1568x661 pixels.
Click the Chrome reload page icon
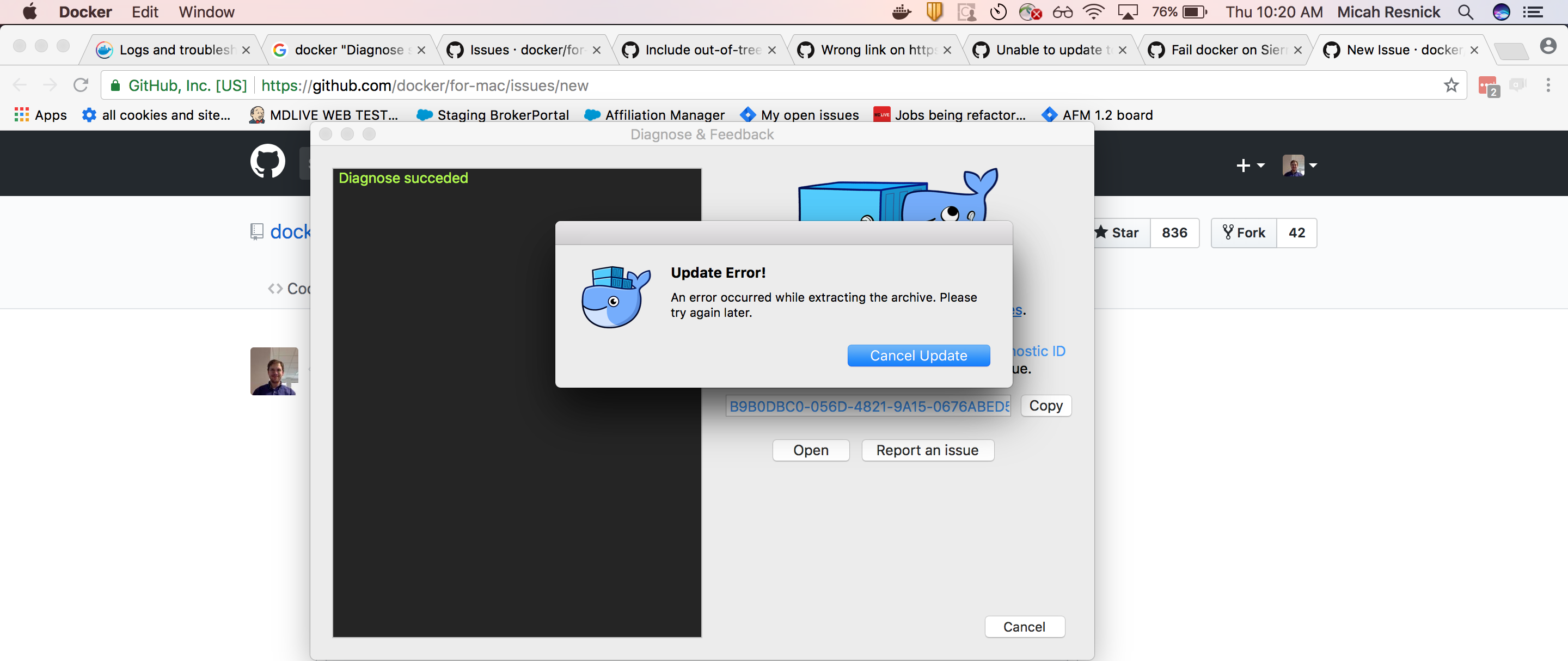tap(81, 85)
